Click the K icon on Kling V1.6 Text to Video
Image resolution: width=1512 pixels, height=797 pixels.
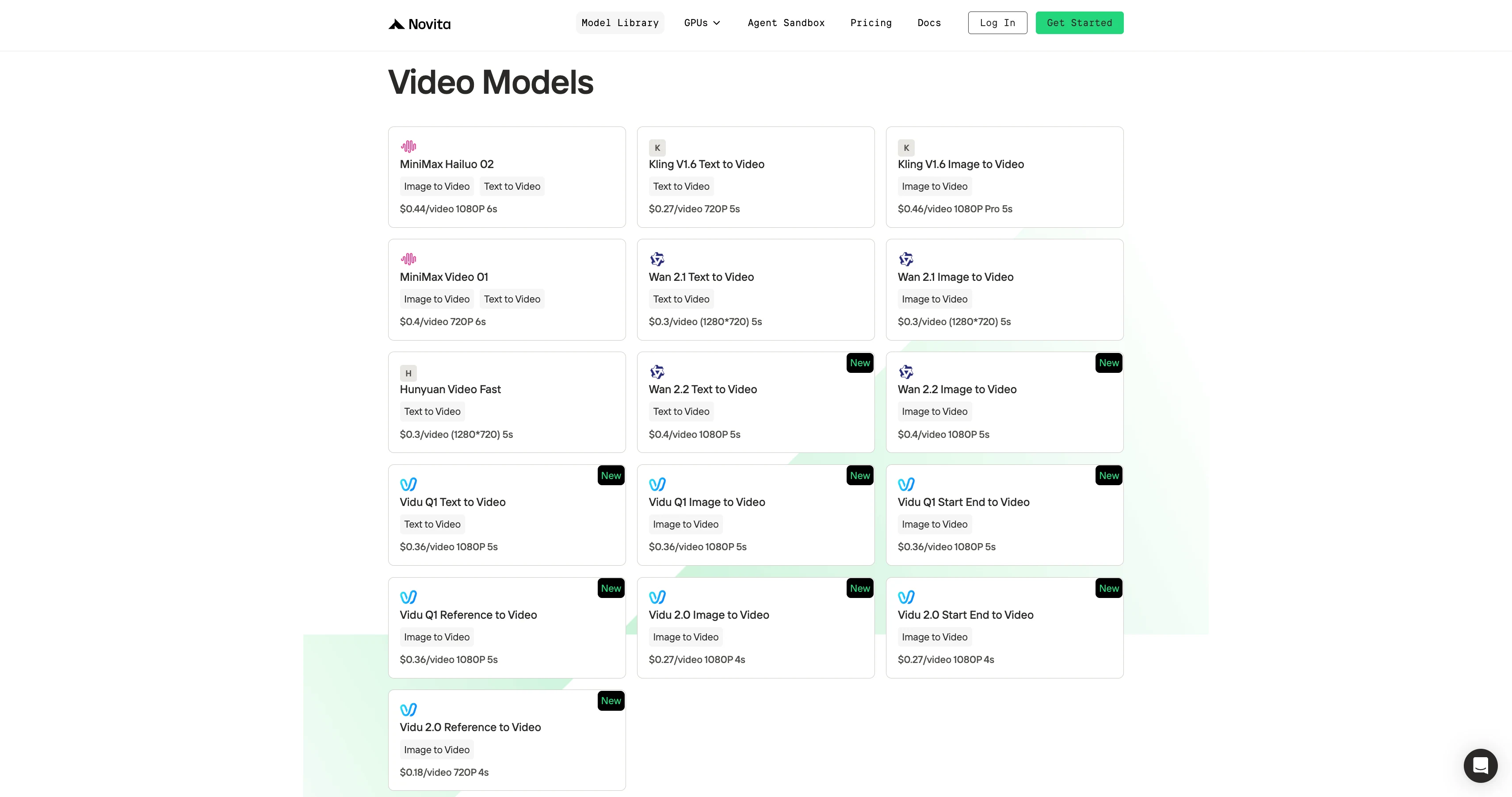[657, 147]
